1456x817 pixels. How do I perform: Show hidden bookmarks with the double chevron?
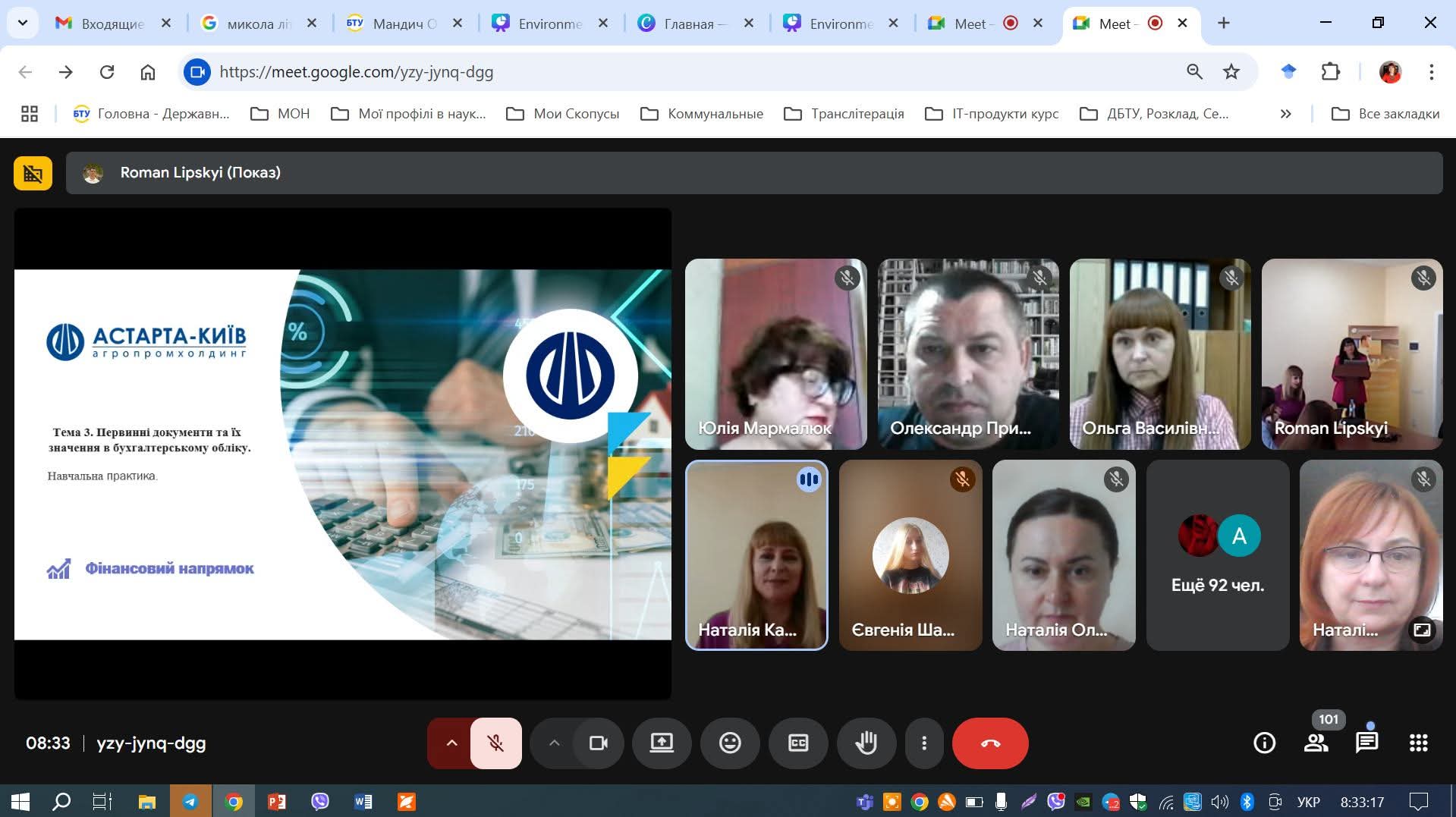1285,114
